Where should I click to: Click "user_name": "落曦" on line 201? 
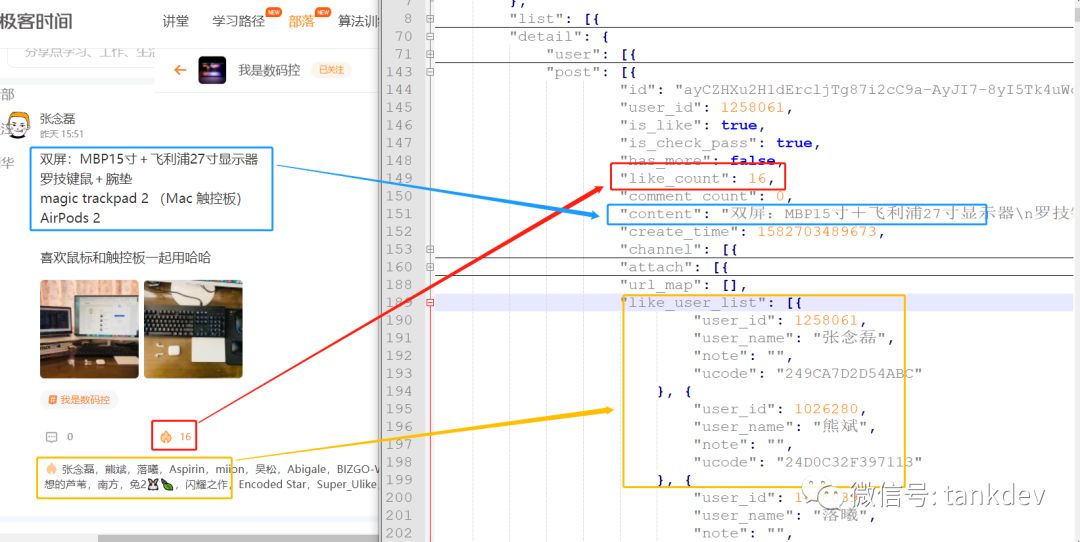pyautogui.click(x=785, y=515)
